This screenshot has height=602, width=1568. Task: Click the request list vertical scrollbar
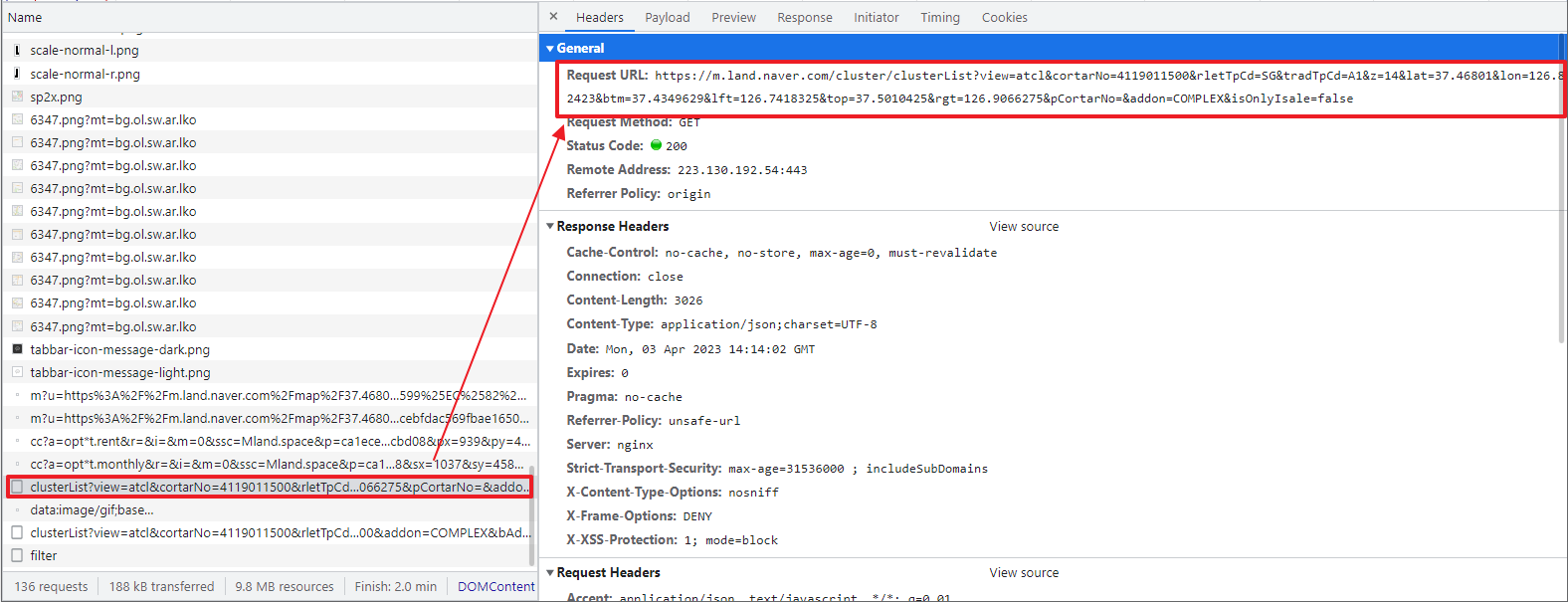pos(531,515)
